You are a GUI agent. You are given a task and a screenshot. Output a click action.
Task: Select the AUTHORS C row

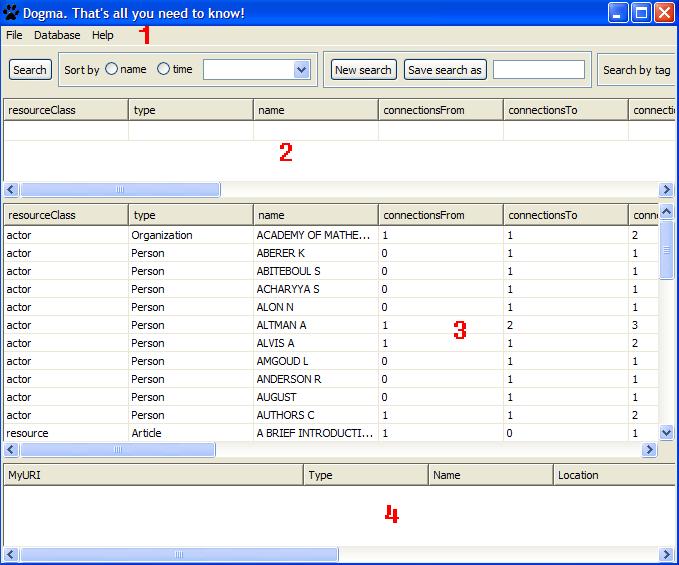331,415
